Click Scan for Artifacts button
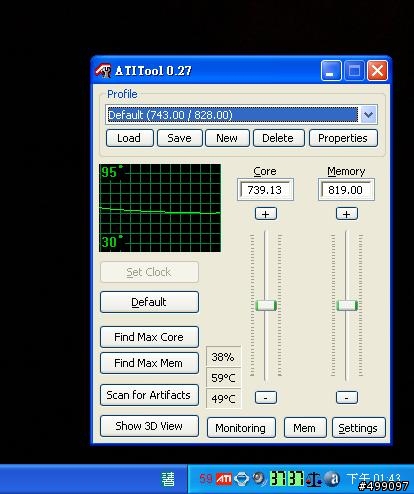The width and height of the screenshot is (414, 494). coord(149,395)
